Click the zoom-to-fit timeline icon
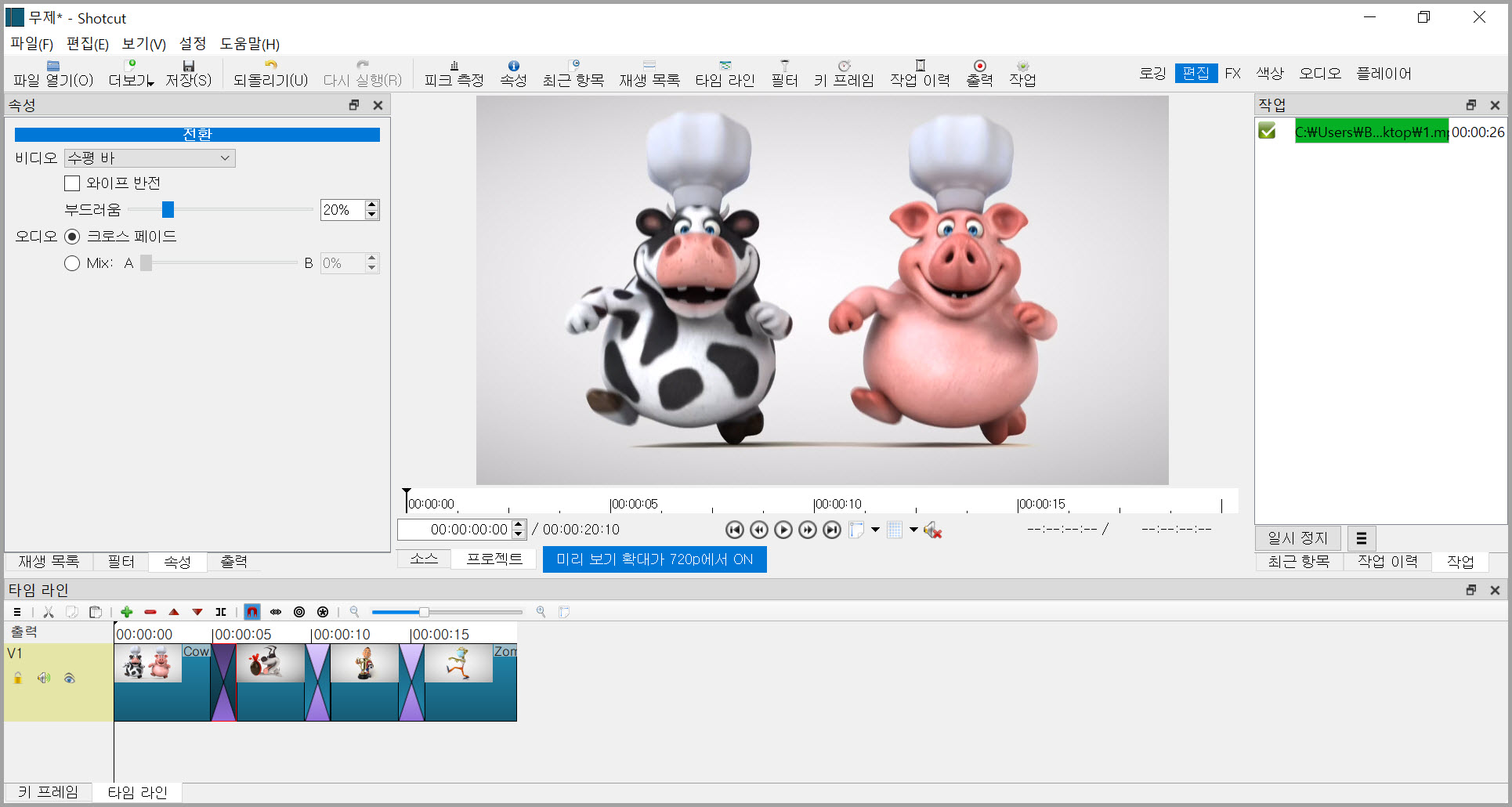The image size is (1512, 807). click(x=564, y=612)
